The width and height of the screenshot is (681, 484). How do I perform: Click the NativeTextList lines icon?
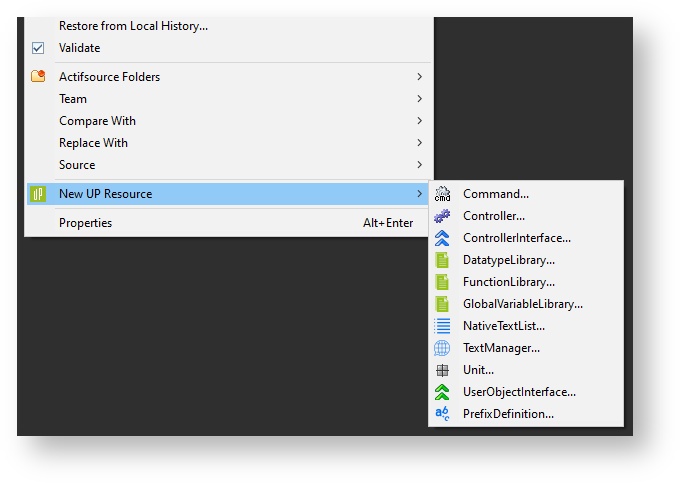pyautogui.click(x=442, y=326)
